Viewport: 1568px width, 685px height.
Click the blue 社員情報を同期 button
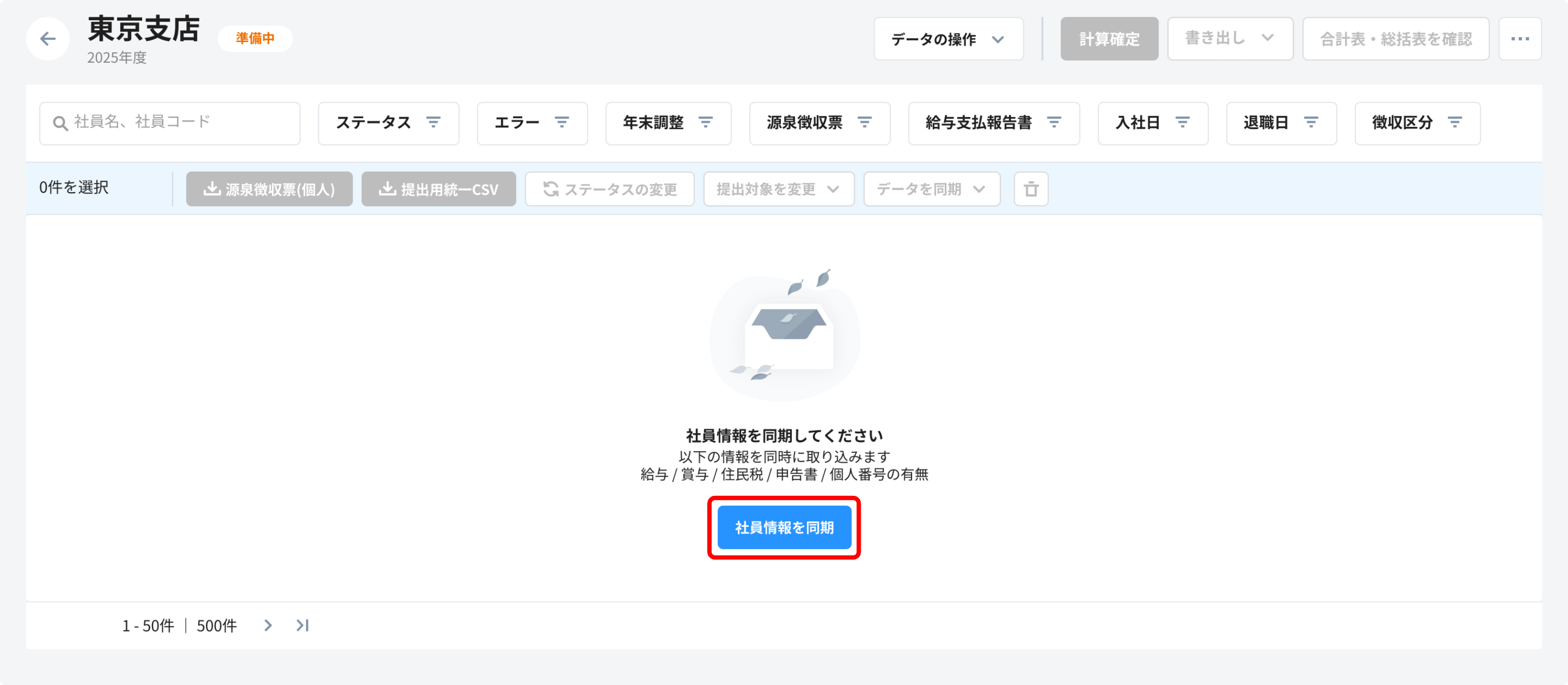784,527
